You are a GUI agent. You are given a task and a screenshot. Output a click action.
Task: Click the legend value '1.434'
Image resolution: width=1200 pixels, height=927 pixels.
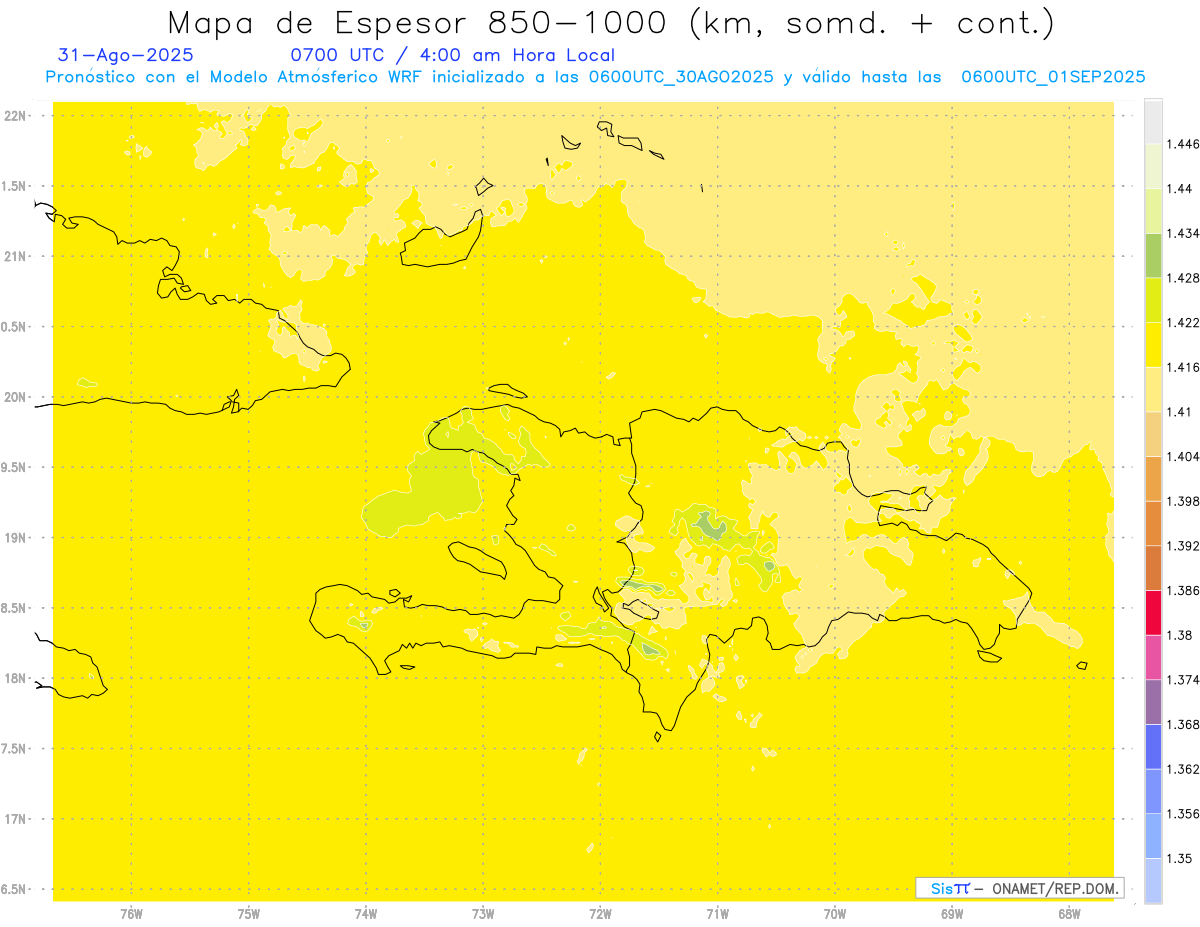1183,233
